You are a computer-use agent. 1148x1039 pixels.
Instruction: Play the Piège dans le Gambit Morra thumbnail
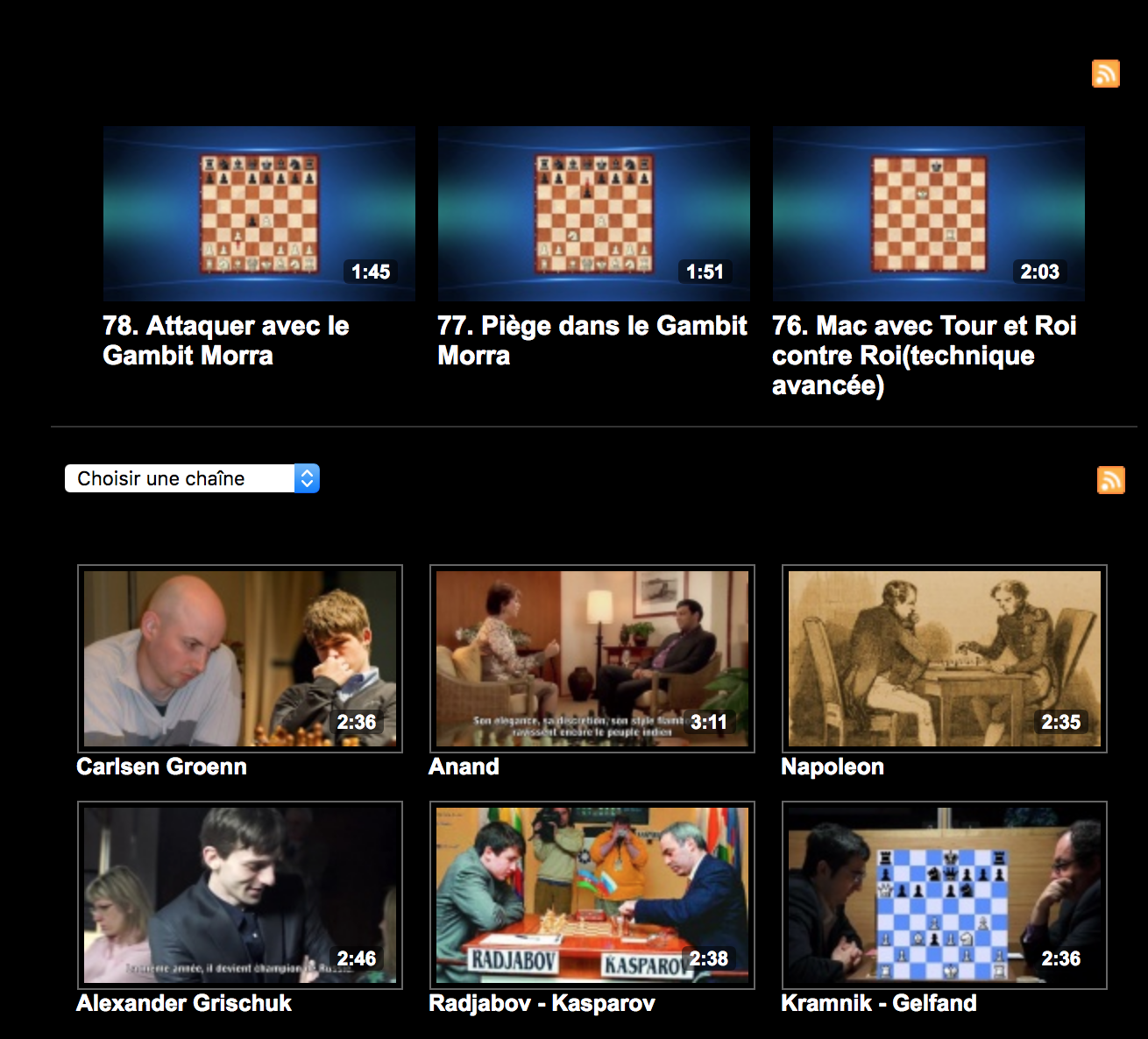(594, 214)
